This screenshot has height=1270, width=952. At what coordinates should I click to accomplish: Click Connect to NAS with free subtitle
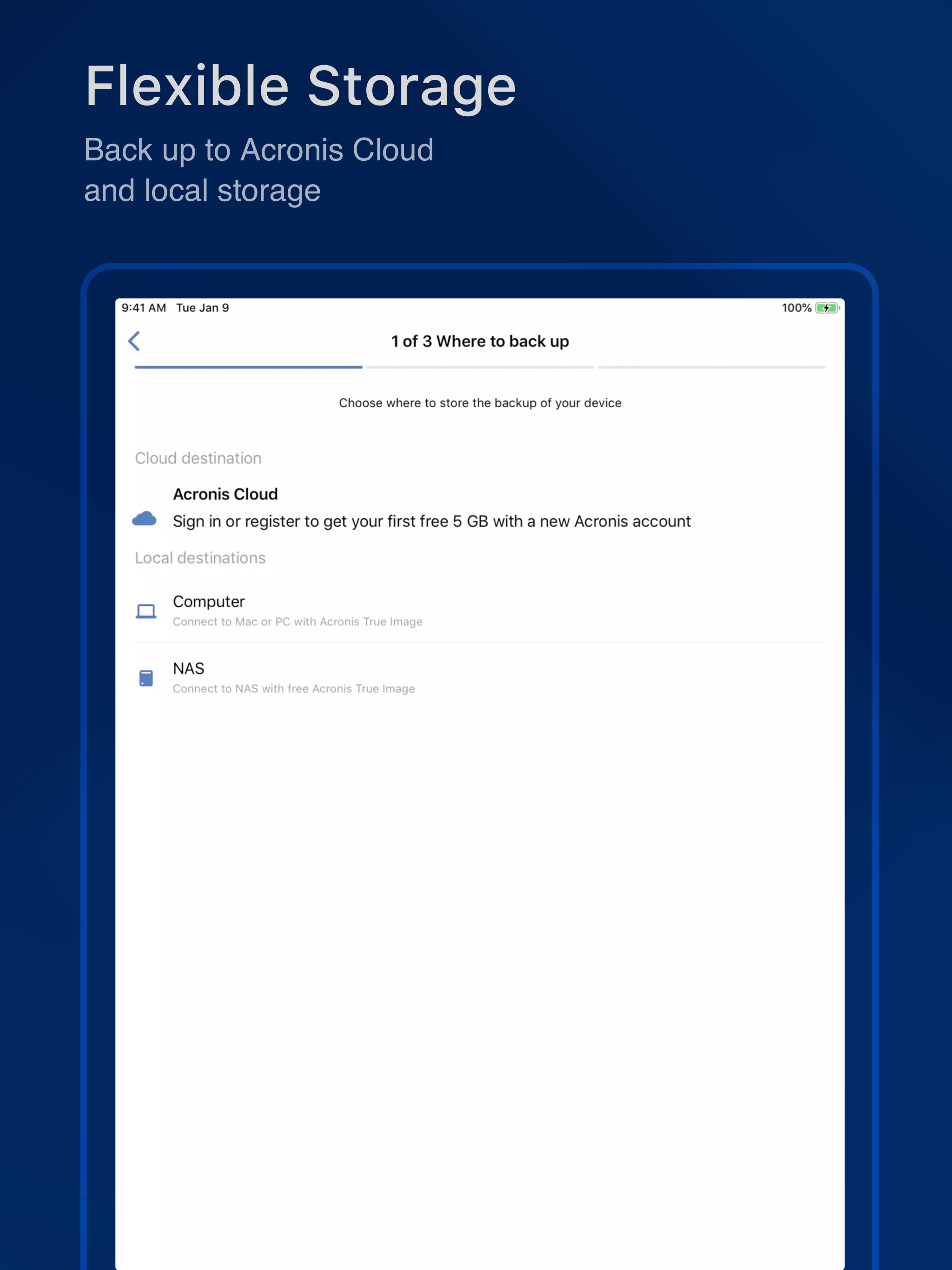click(293, 689)
